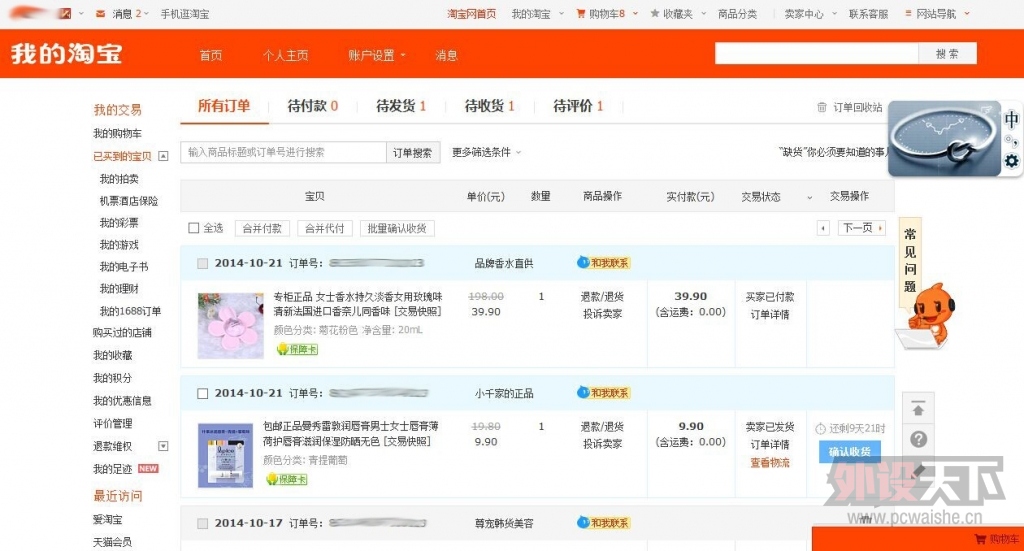Click the 购物车 cart icon in top bar
Viewport: 1024px width, 551px height.
click(581, 14)
